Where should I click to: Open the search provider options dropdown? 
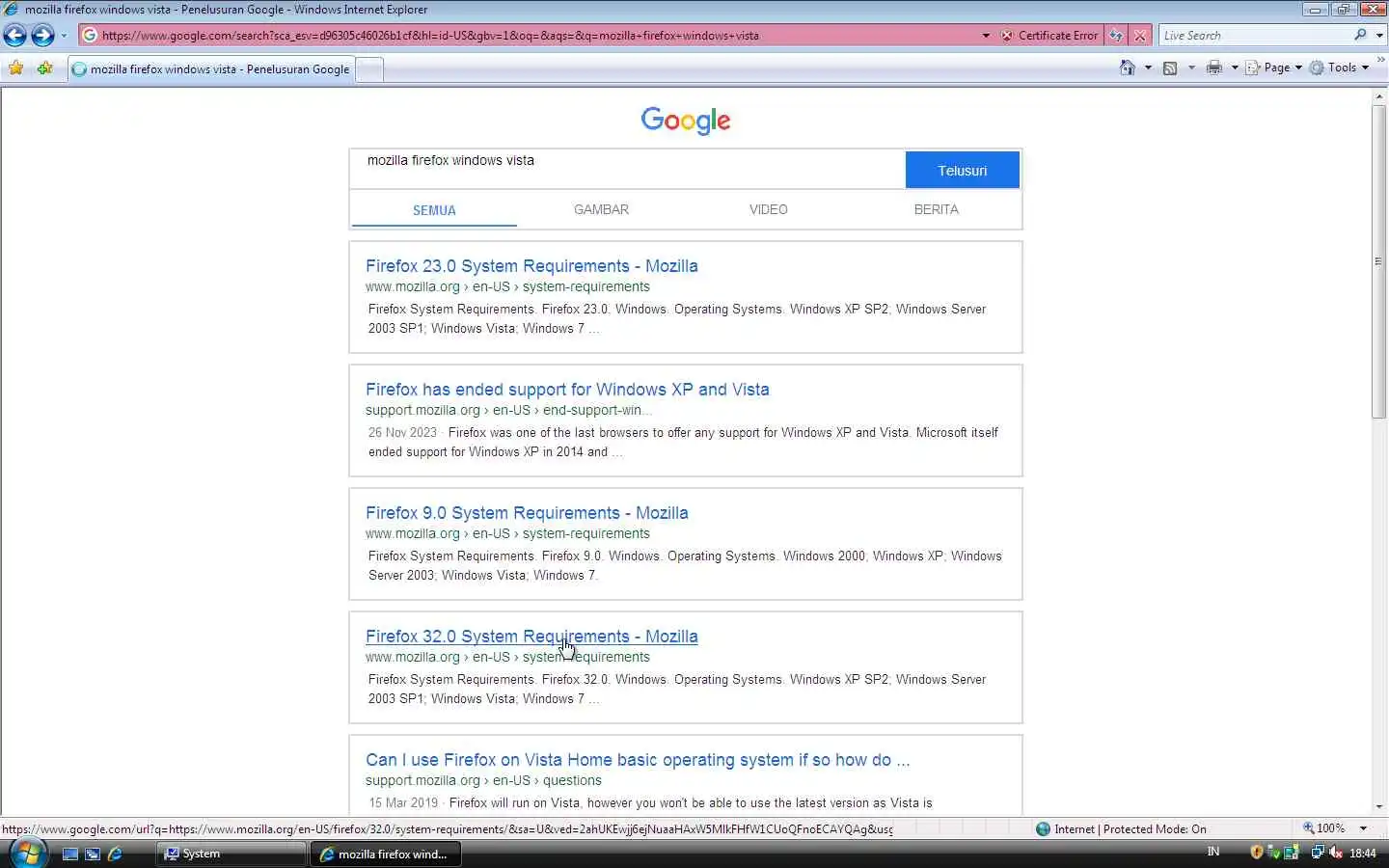click(1379, 36)
